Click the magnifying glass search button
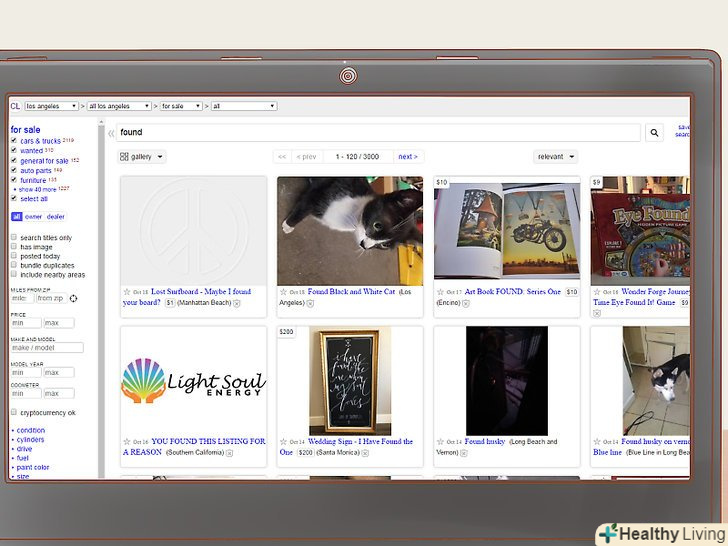 [x=654, y=133]
